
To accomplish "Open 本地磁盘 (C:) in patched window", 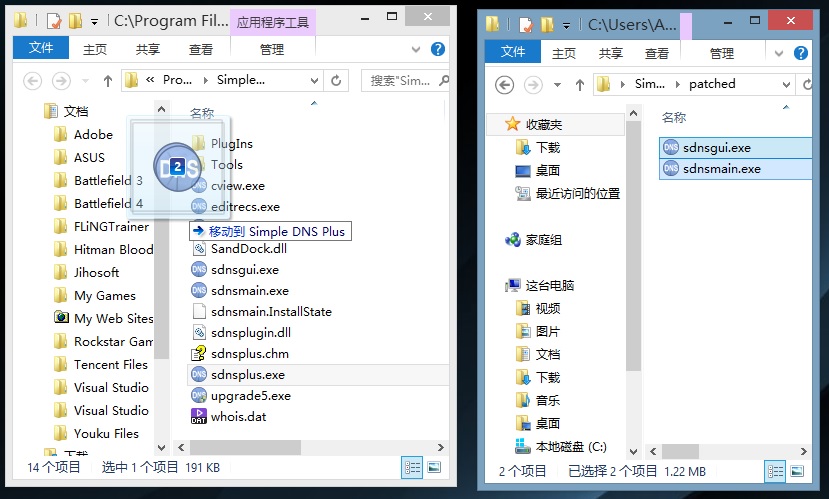I will click(561, 447).
